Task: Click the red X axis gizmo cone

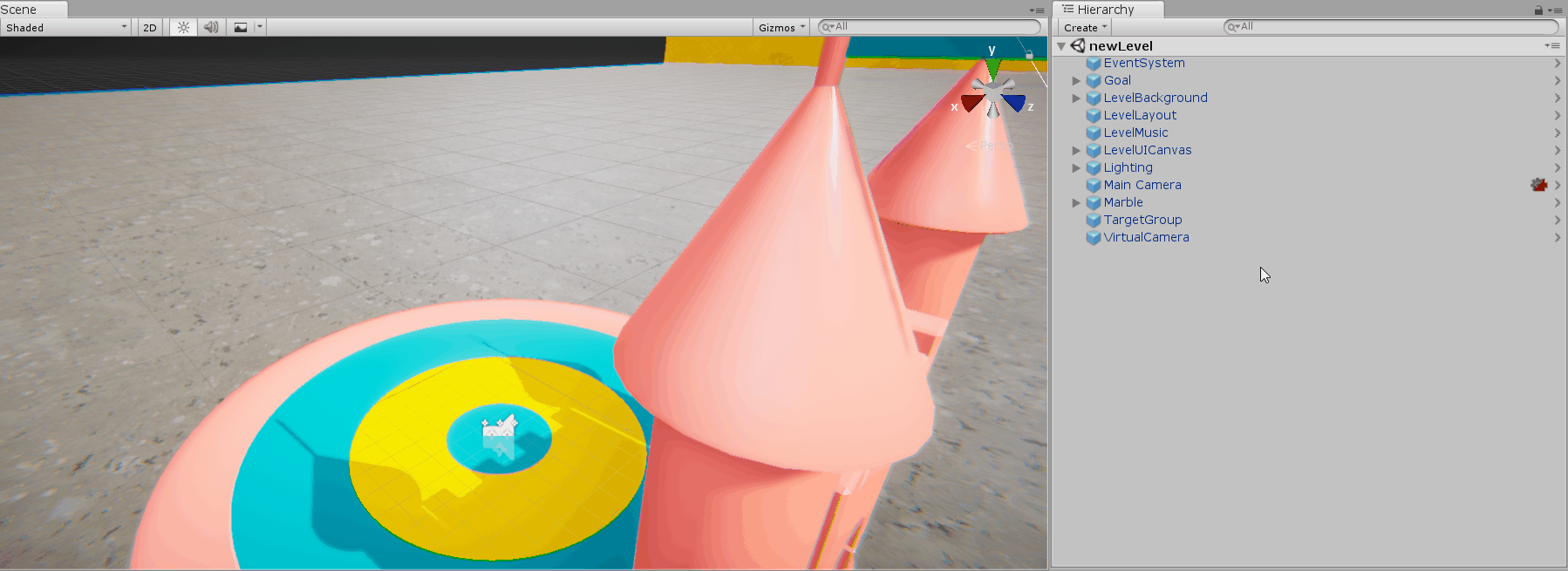Action: (x=971, y=103)
